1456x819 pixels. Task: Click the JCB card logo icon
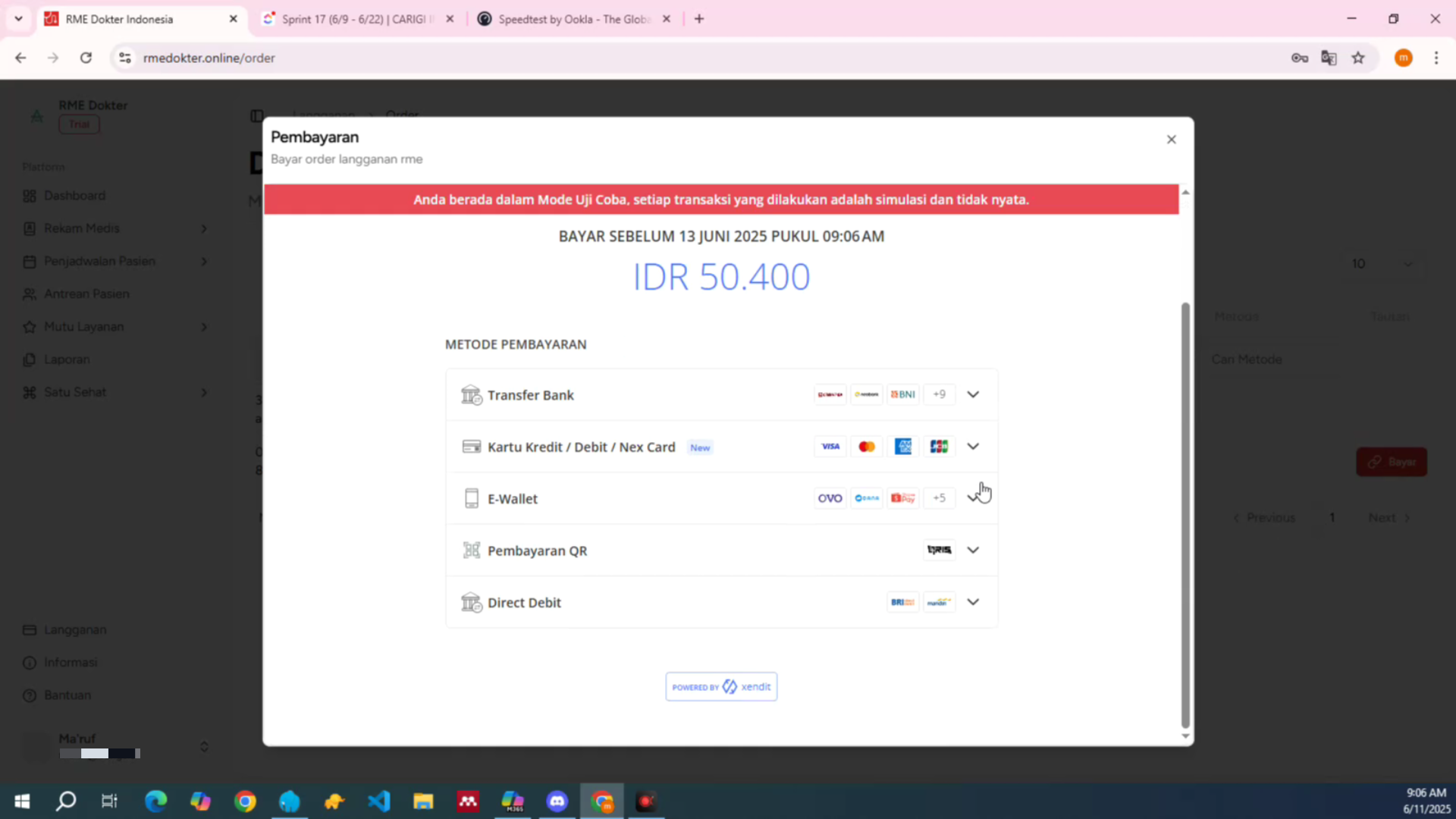[939, 447]
